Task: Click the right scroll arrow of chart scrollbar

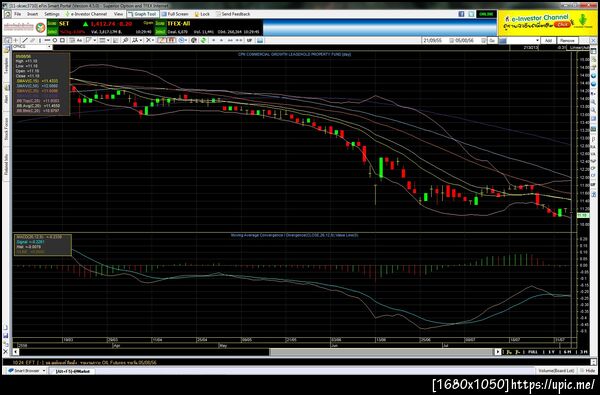Action: click(x=497, y=351)
